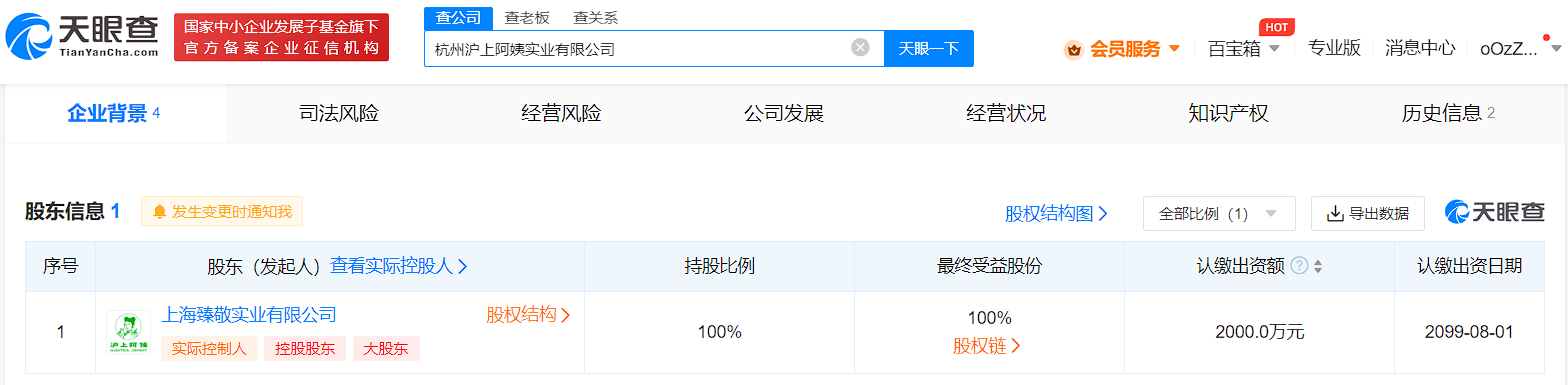Click the 最终受益股份 column header

[x=990, y=266]
